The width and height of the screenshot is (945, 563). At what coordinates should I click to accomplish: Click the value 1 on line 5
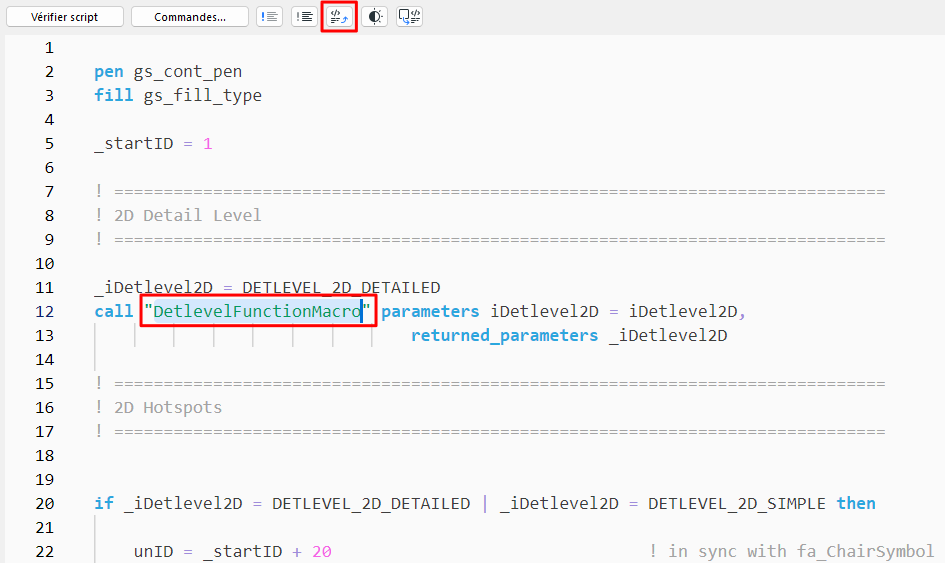(x=207, y=143)
